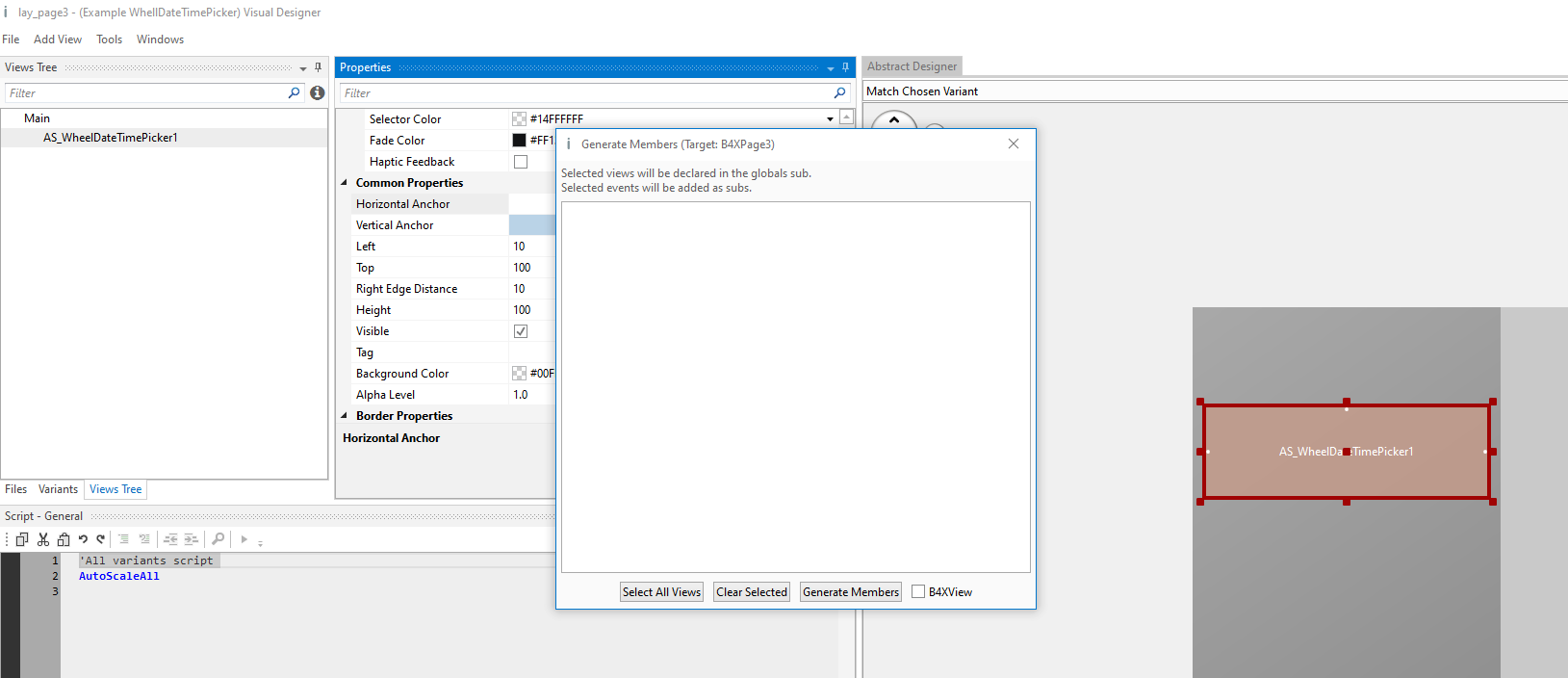The width and height of the screenshot is (1568, 678).
Task: Increase indent in the script editor
Action: pos(191,539)
